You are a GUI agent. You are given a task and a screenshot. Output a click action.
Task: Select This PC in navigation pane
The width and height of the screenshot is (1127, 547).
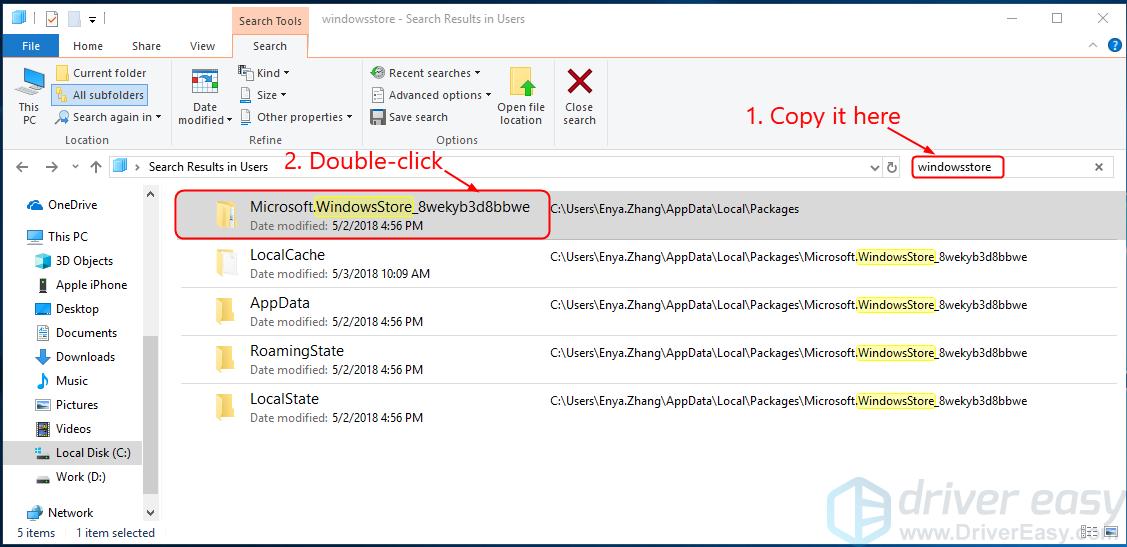[58, 236]
